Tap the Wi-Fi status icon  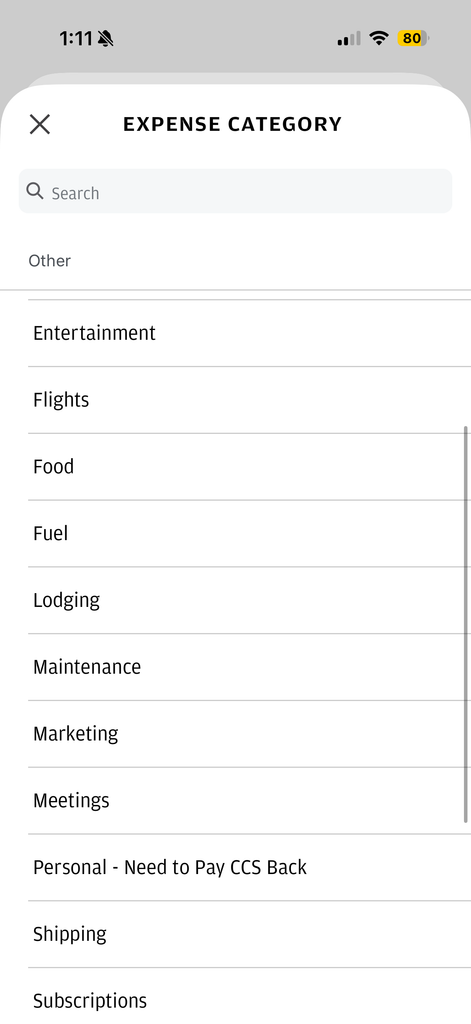(378, 39)
